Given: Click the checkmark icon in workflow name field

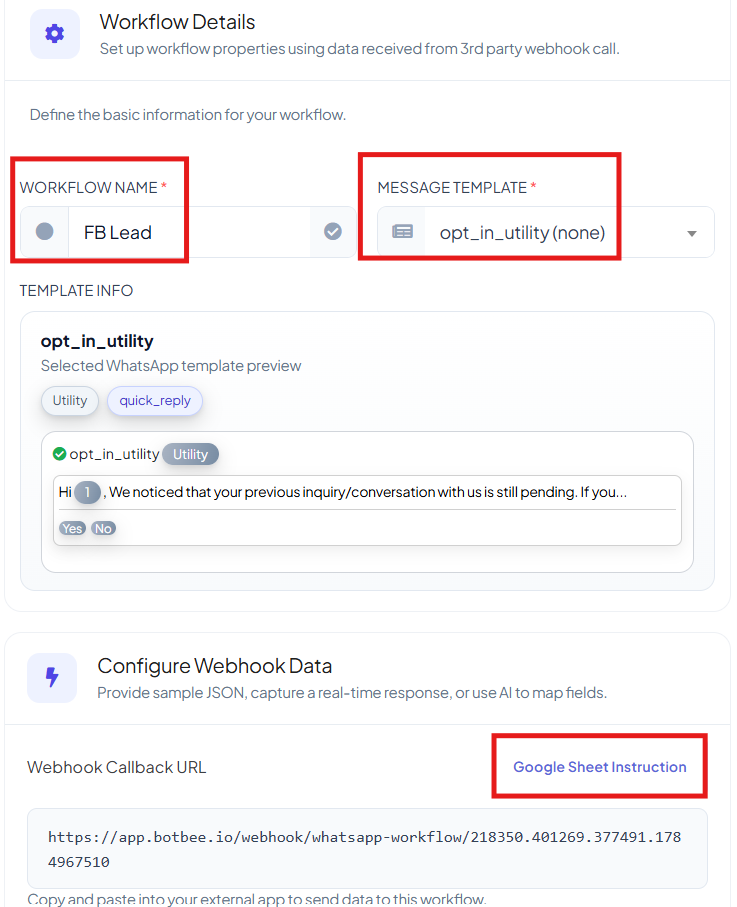Looking at the screenshot, I should pyautogui.click(x=333, y=232).
